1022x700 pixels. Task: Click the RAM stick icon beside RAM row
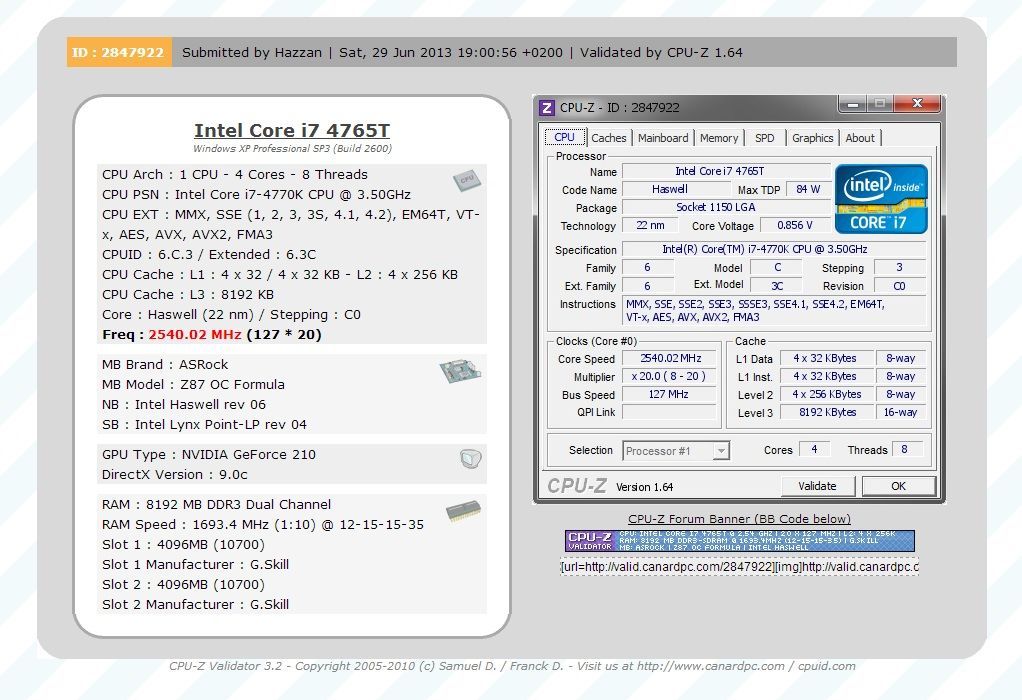(x=463, y=510)
